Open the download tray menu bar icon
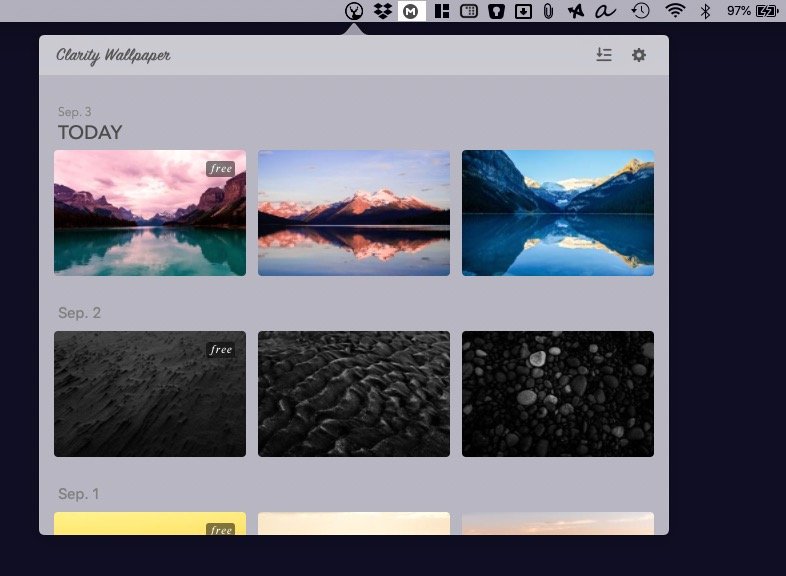 pos(523,11)
